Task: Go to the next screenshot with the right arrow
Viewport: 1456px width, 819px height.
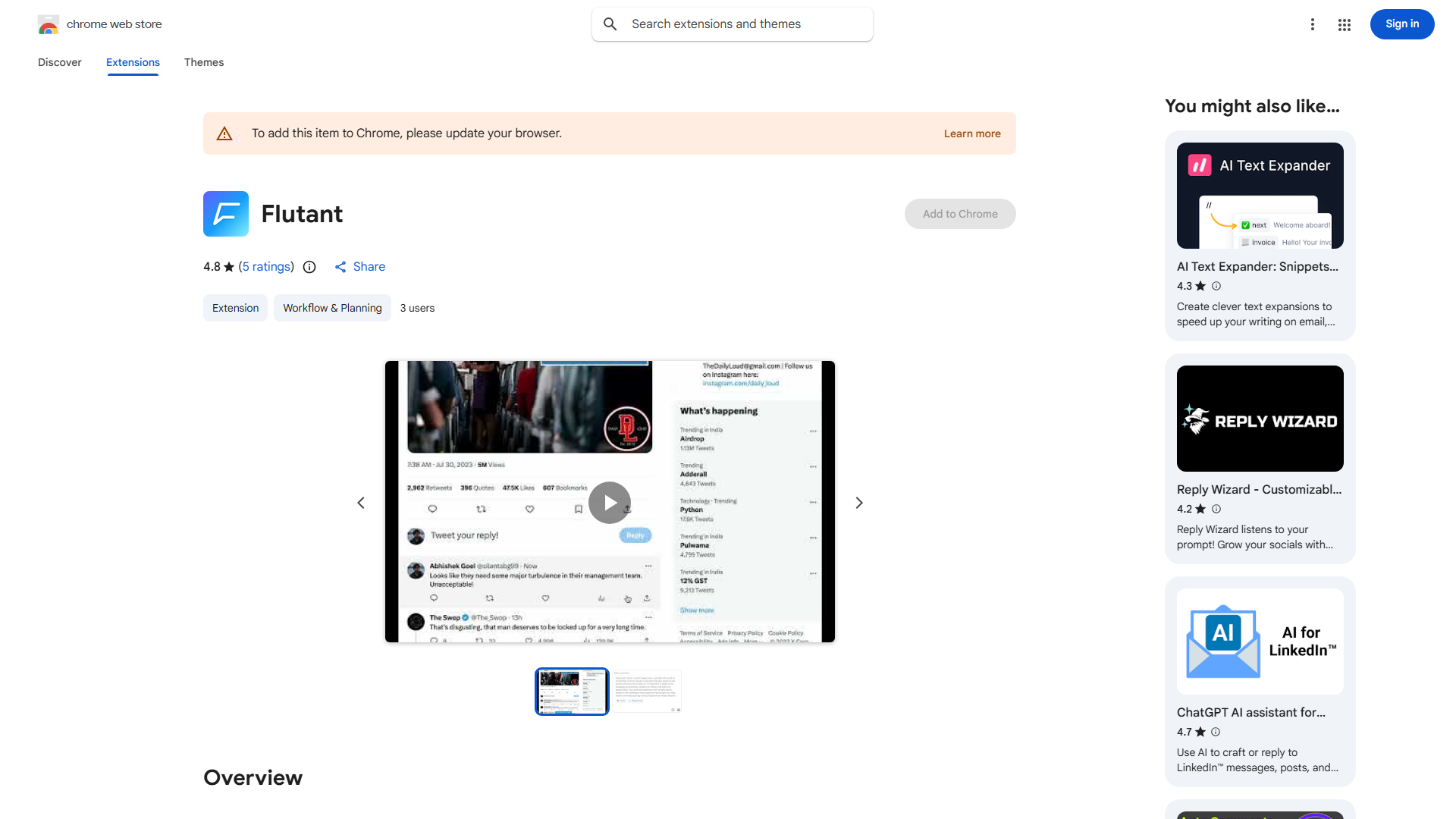Action: [858, 502]
